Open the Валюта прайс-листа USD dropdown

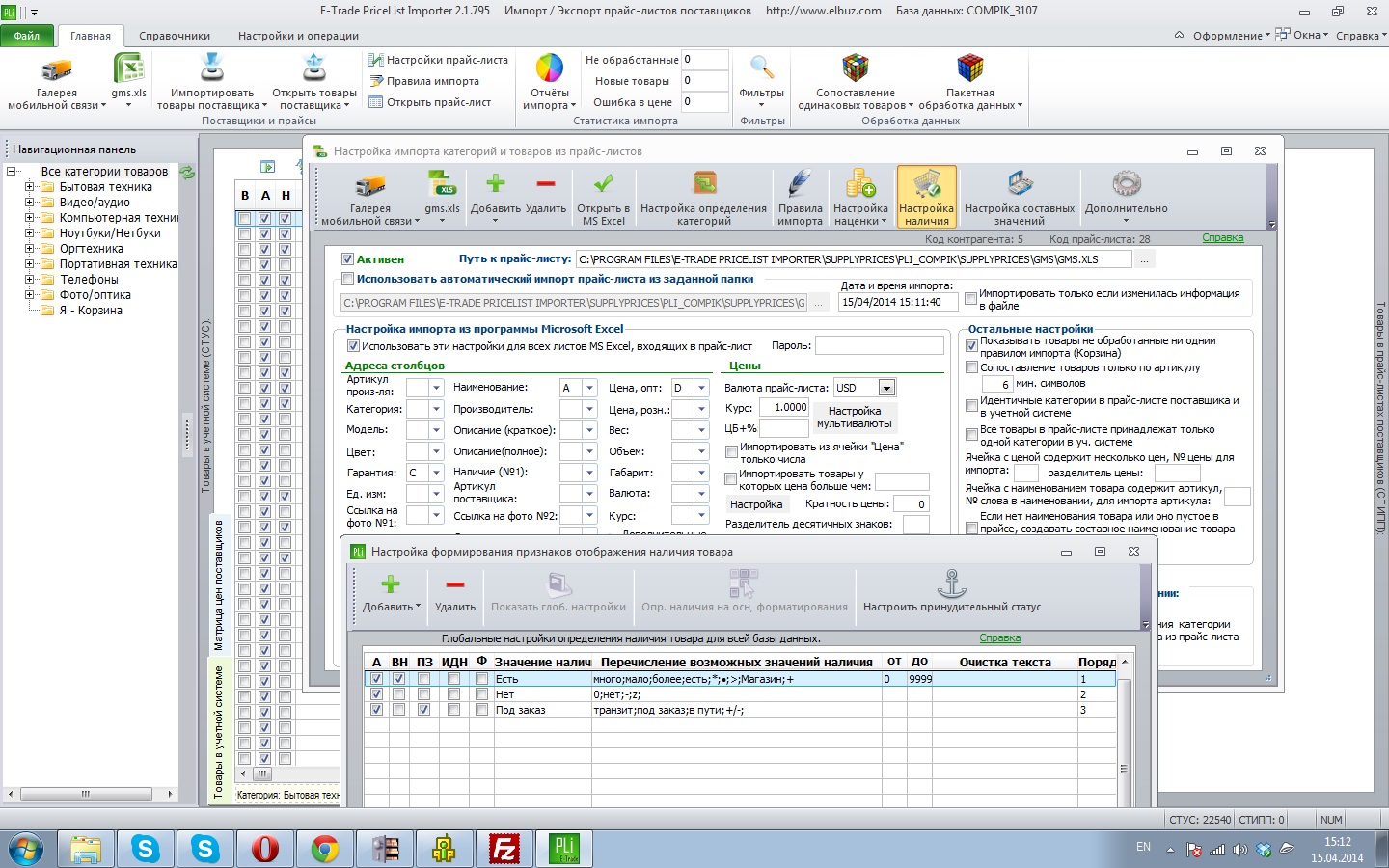886,388
